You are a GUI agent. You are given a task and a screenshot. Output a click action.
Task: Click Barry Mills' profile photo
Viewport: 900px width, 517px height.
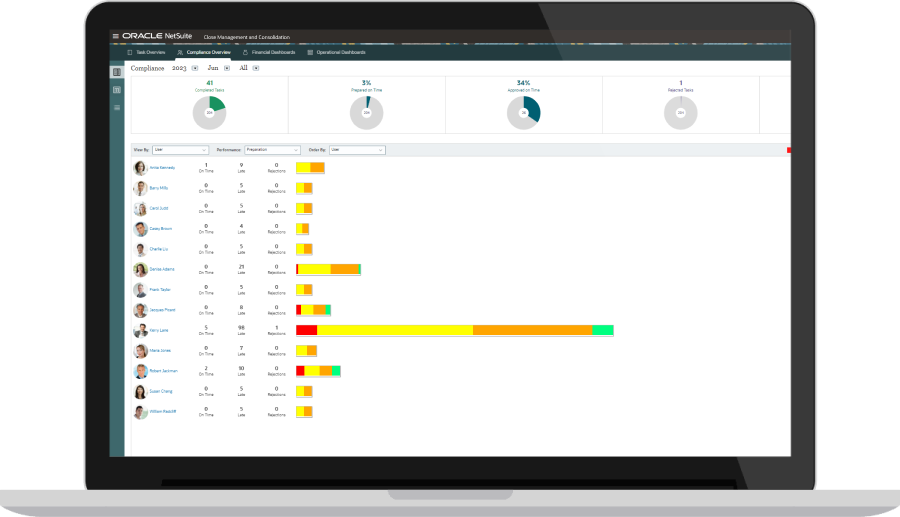pyautogui.click(x=140, y=188)
